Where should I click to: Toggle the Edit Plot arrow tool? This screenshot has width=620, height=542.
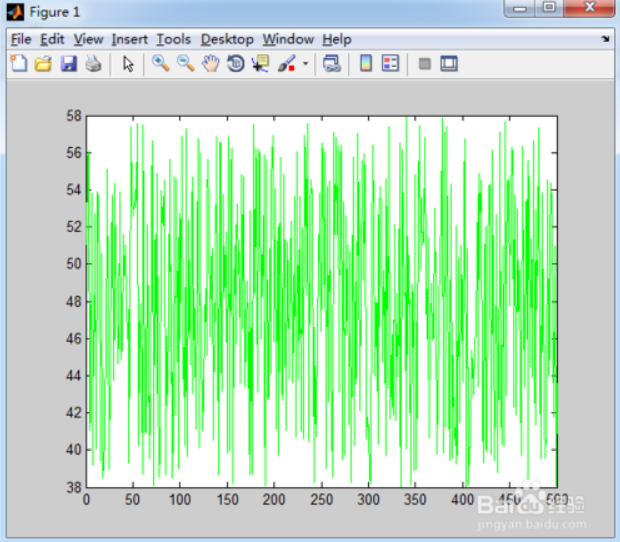128,64
